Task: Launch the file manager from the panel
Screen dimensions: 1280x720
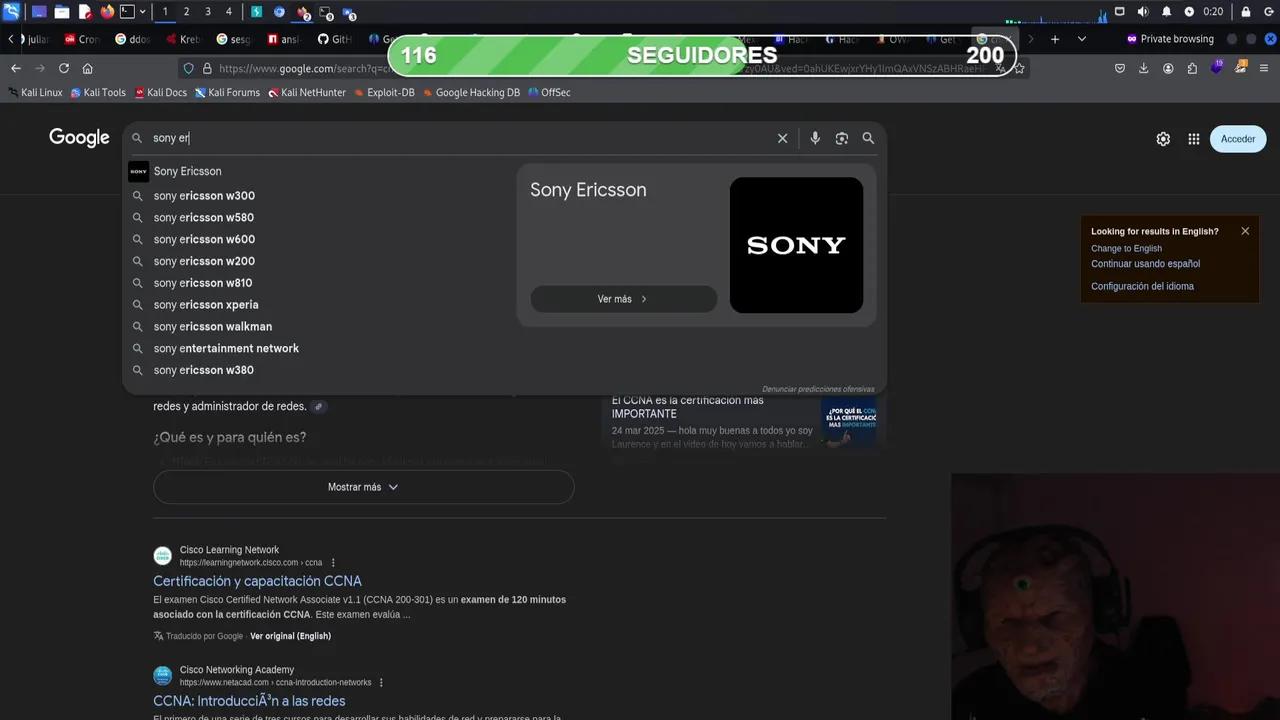Action: tap(61, 12)
